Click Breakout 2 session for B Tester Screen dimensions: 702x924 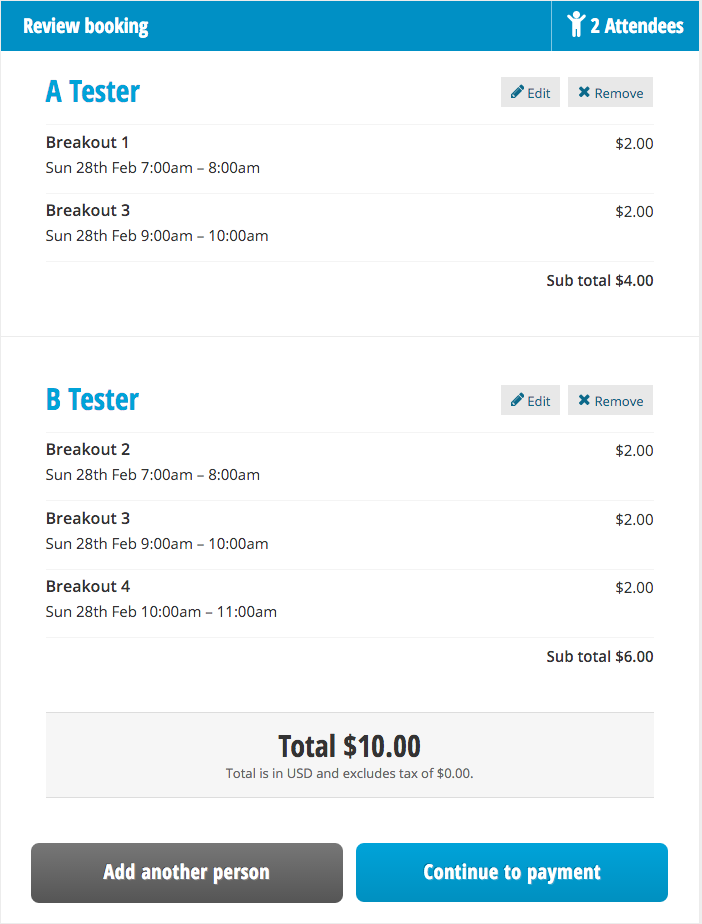pyautogui.click(x=88, y=450)
